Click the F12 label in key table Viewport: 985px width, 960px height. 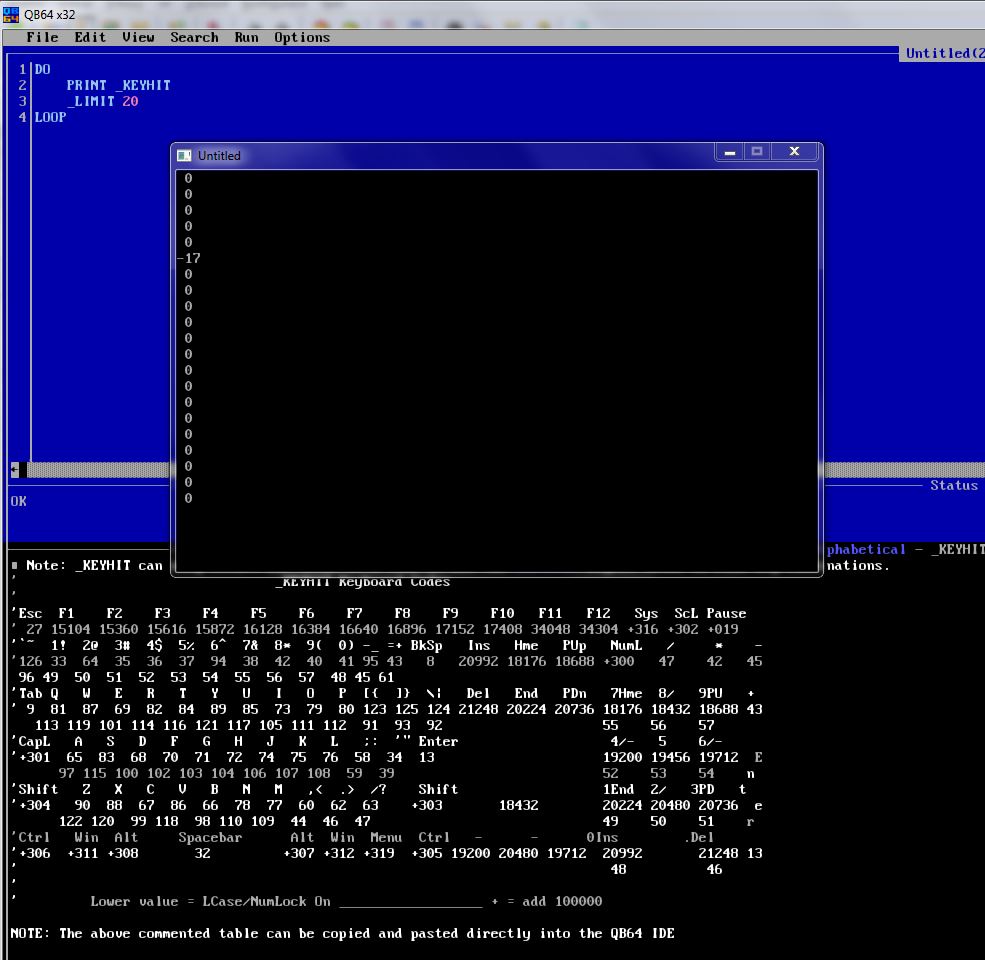point(598,613)
